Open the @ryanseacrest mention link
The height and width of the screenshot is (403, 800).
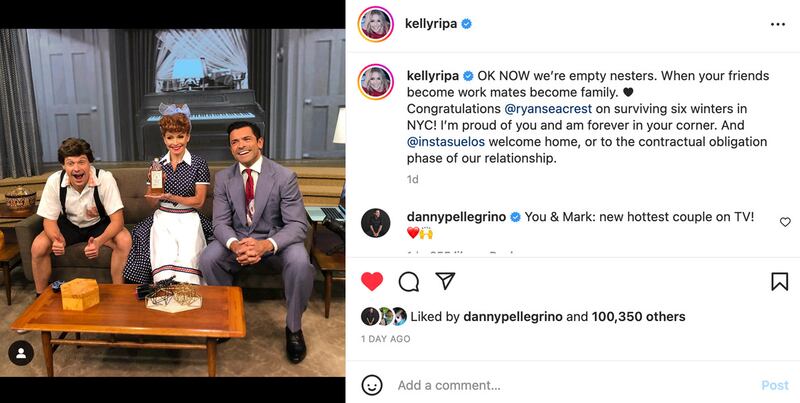(548, 109)
